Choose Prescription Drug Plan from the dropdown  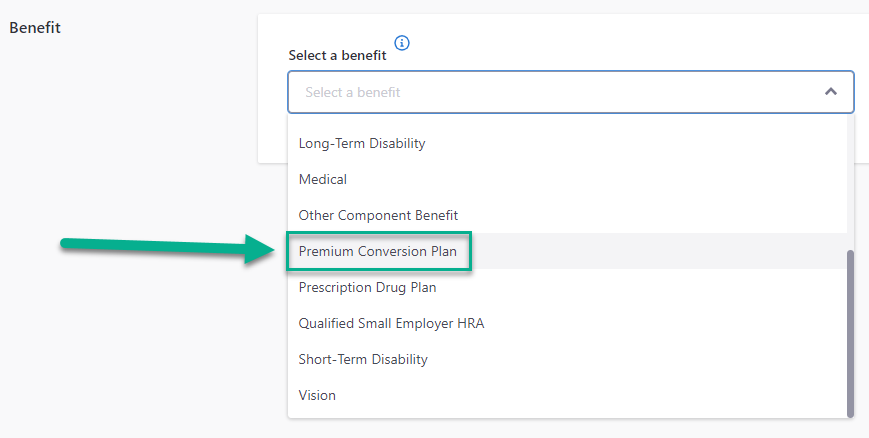(367, 287)
